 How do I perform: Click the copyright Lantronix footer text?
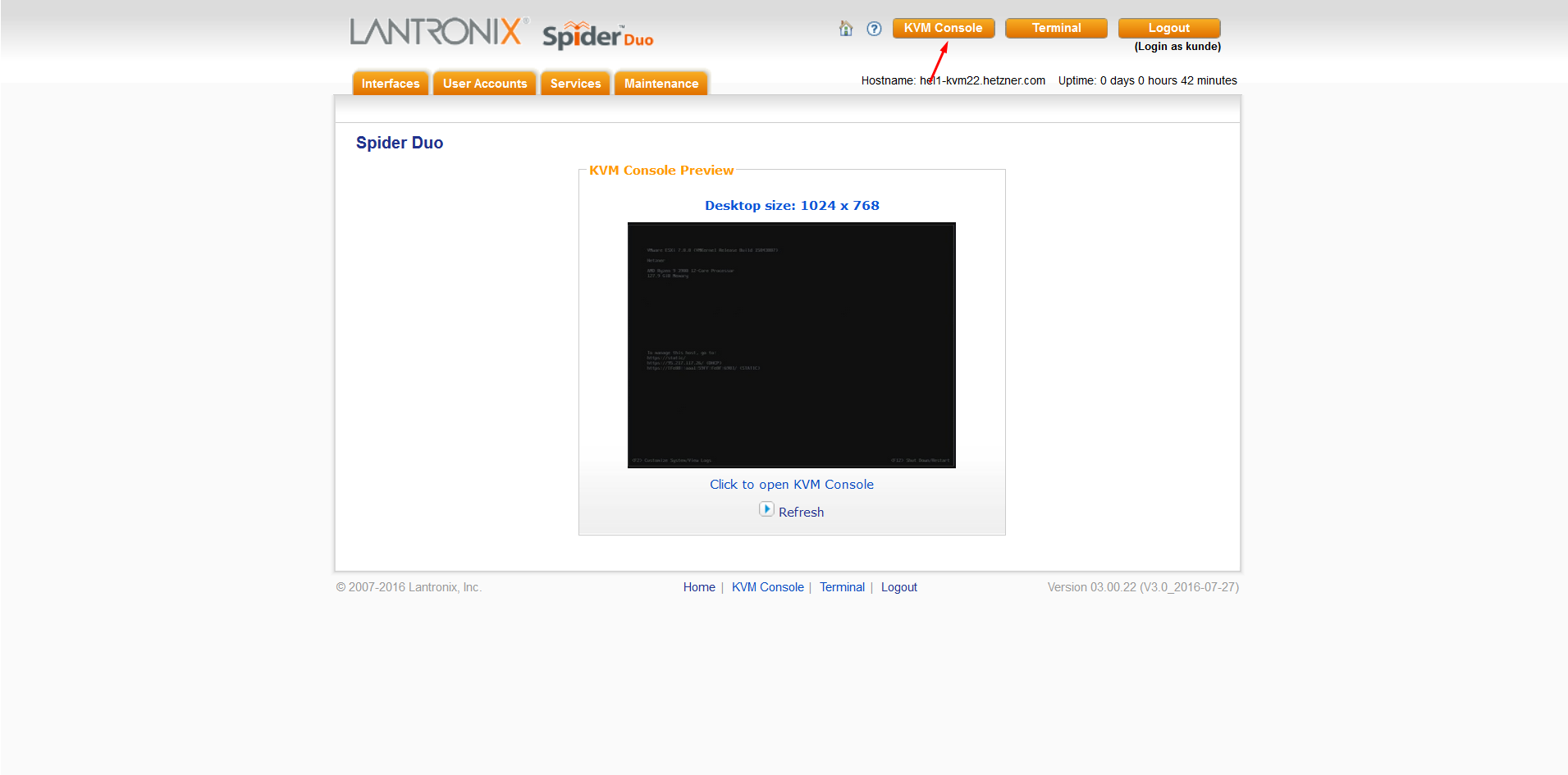point(409,587)
